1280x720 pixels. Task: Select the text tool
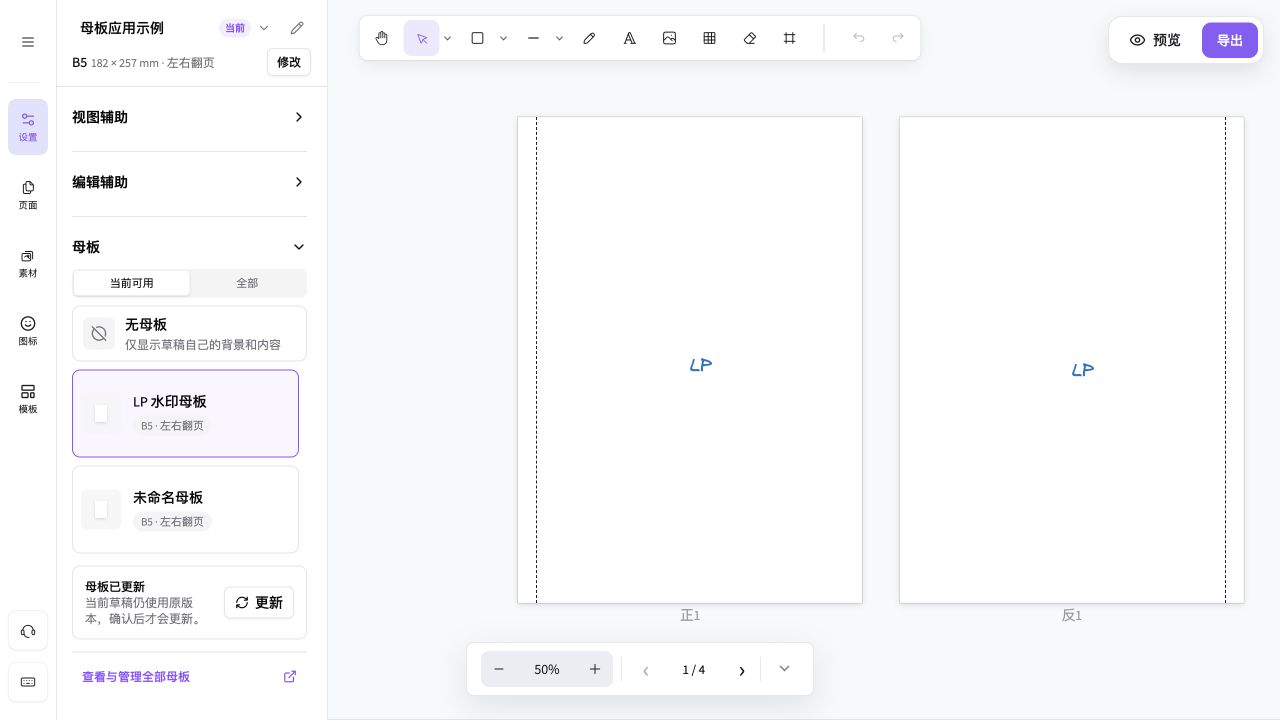pyautogui.click(x=630, y=38)
